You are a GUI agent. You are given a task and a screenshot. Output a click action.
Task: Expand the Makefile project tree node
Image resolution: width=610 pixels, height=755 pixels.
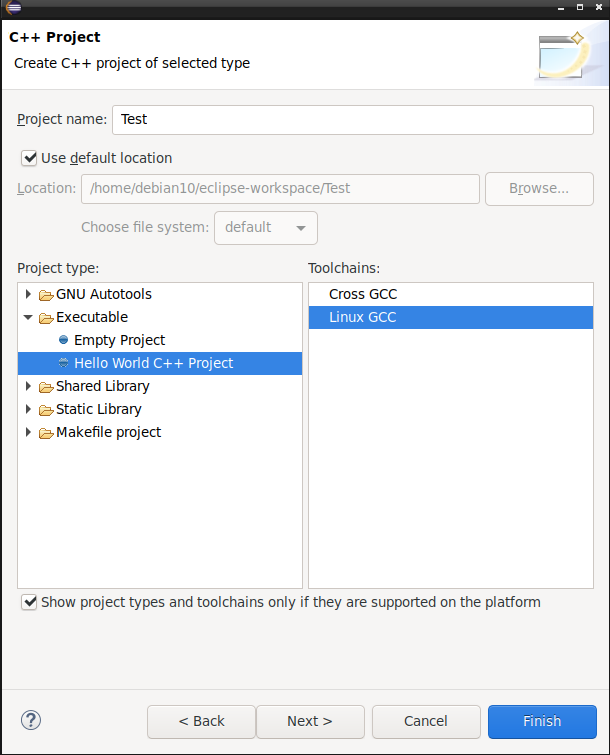28,432
